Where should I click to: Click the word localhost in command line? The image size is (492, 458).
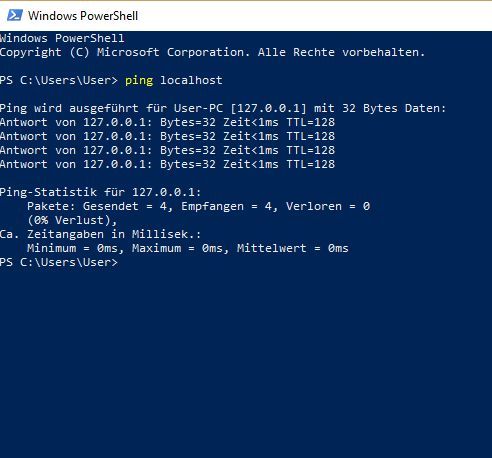(x=191, y=80)
